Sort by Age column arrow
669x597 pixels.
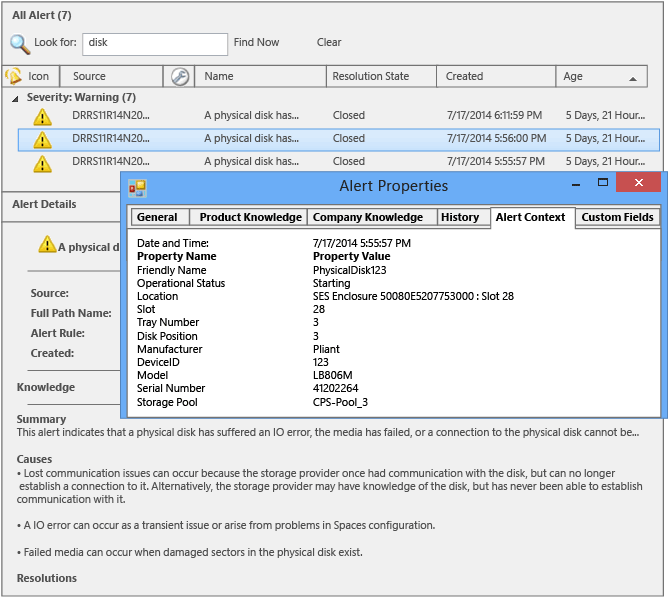633,79
